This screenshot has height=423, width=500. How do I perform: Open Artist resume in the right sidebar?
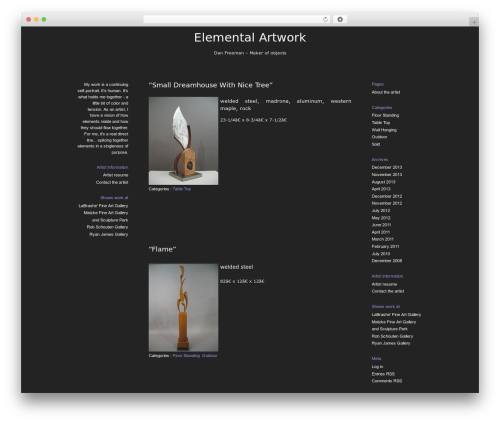click(x=384, y=284)
